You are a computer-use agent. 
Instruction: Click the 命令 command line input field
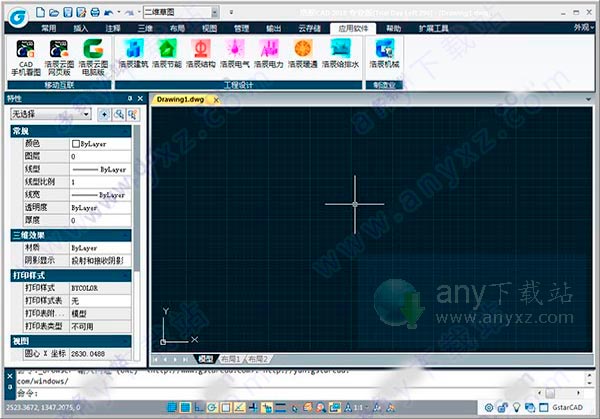tap(276, 393)
